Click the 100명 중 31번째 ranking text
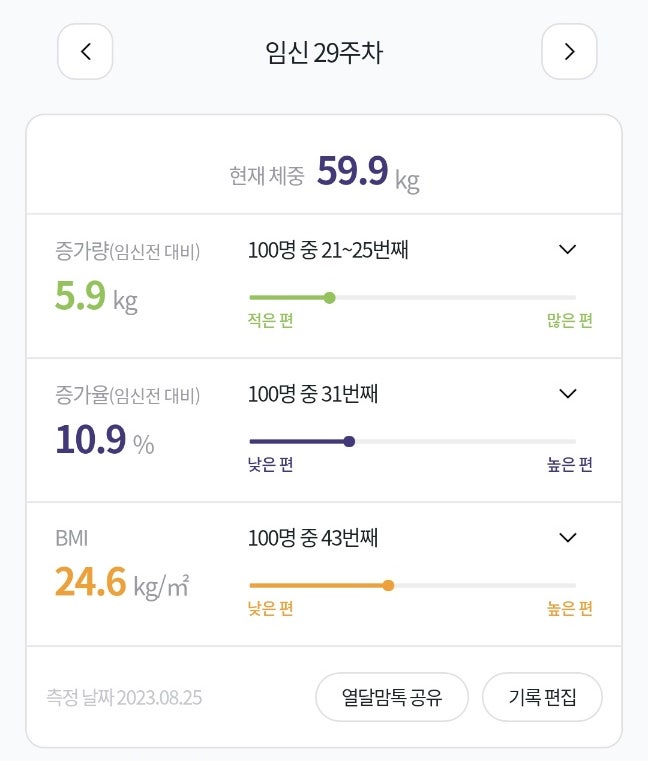Viewport: 648px width, 761px height. pyautogui.click(x=312, y=394)
